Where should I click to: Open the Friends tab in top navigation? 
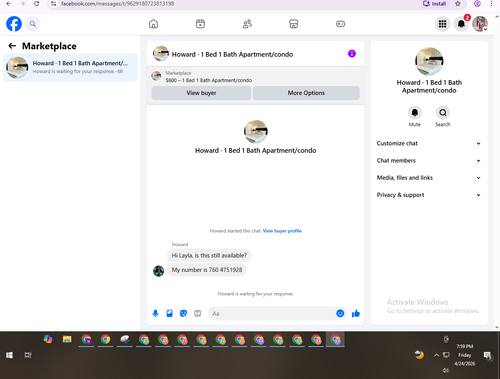(x=247, y=24)
